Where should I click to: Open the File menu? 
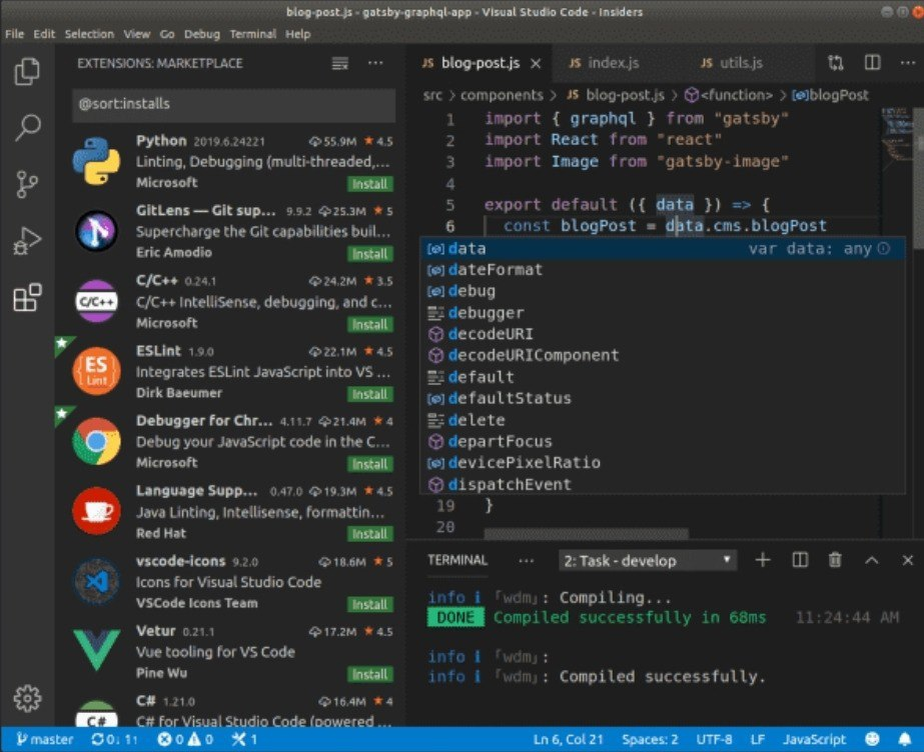tap(15, 34)
